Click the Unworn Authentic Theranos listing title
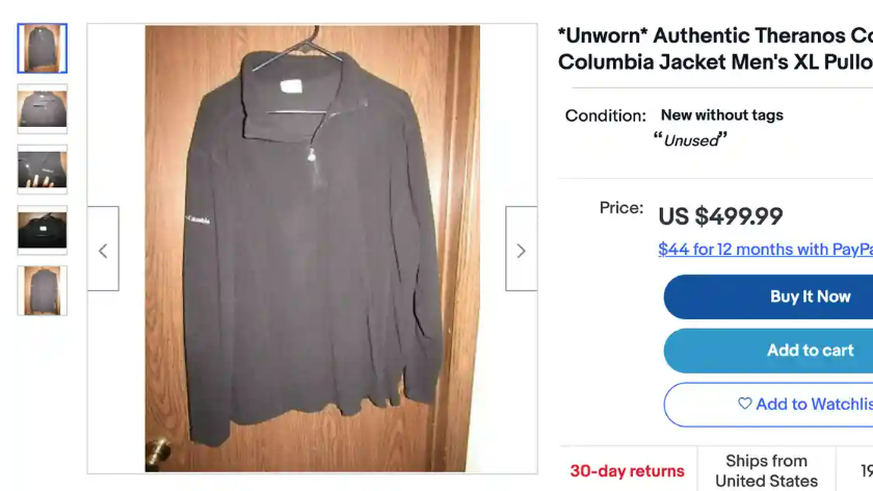This screenshot has width=873, height=491. click(715, 48)
